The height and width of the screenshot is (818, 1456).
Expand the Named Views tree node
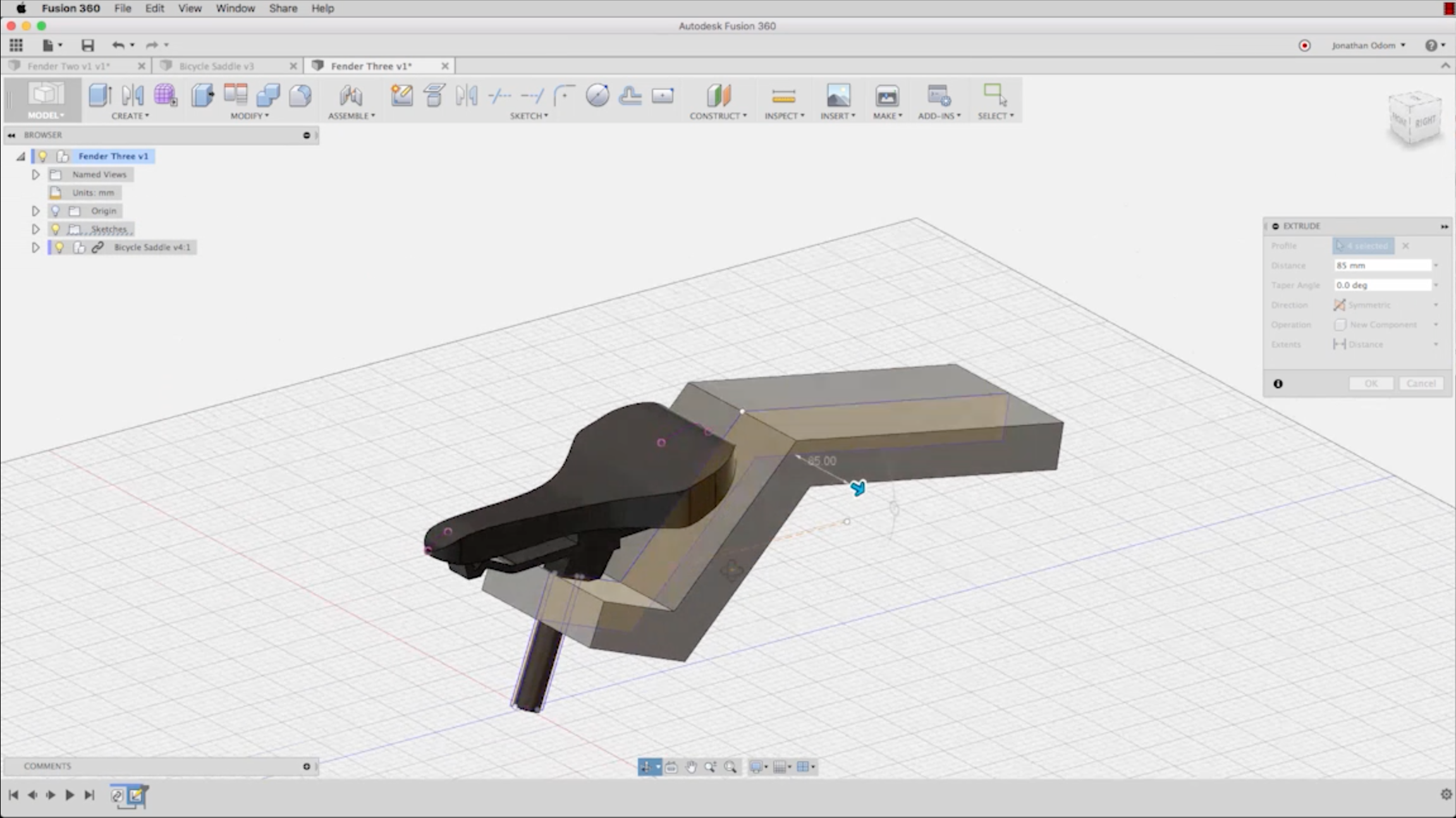point(35,174)
